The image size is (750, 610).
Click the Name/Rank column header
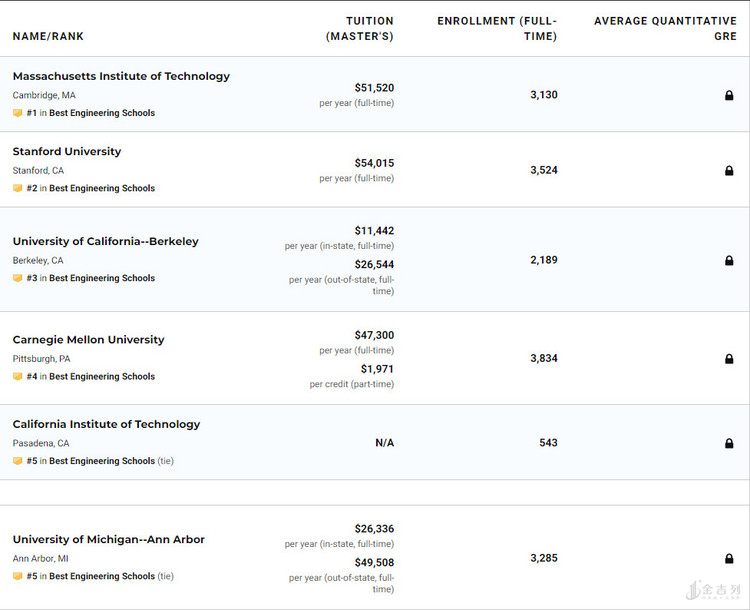point(48,37)
